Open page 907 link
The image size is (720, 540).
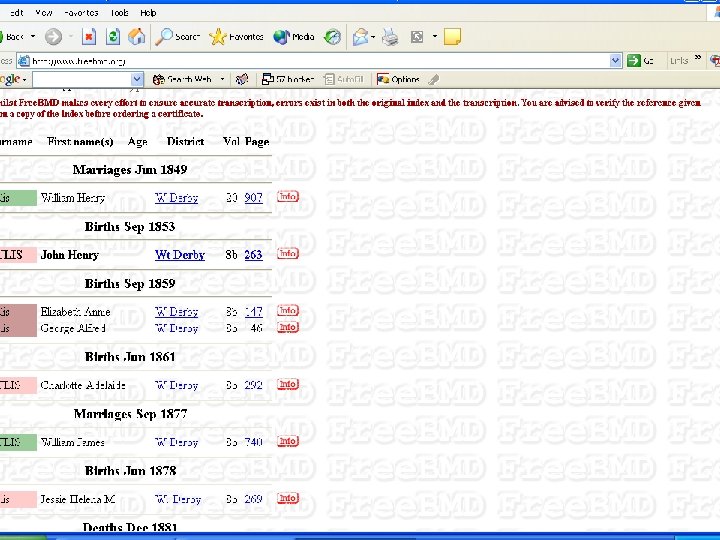(x=253, y=198)
